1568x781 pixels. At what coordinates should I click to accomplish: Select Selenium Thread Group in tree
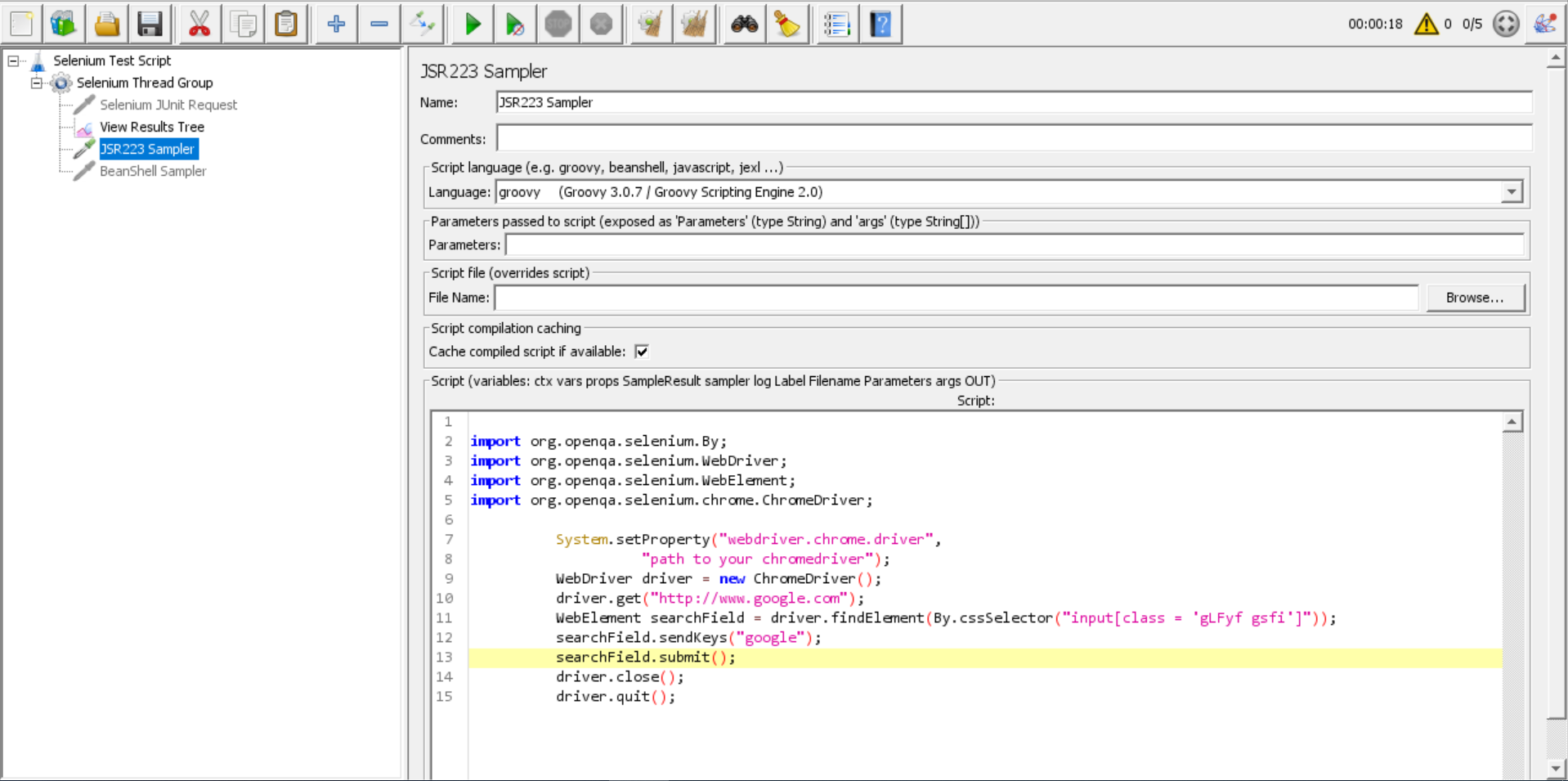(x=145, y=83)
